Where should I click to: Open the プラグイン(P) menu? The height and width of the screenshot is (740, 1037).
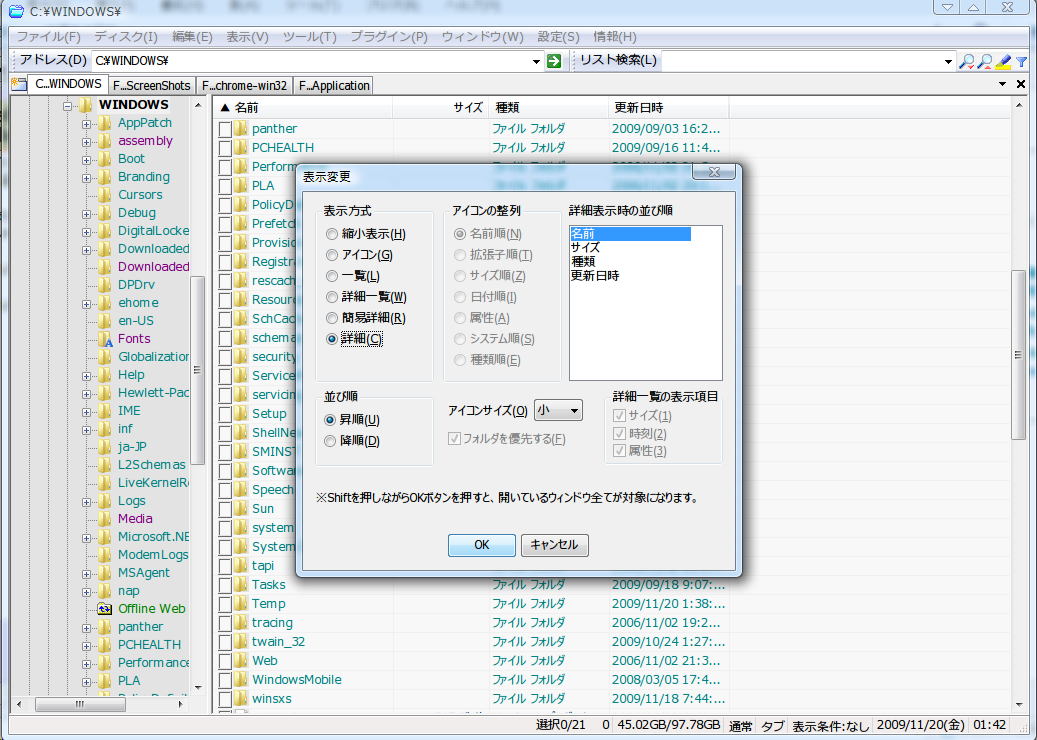point(389,37)
